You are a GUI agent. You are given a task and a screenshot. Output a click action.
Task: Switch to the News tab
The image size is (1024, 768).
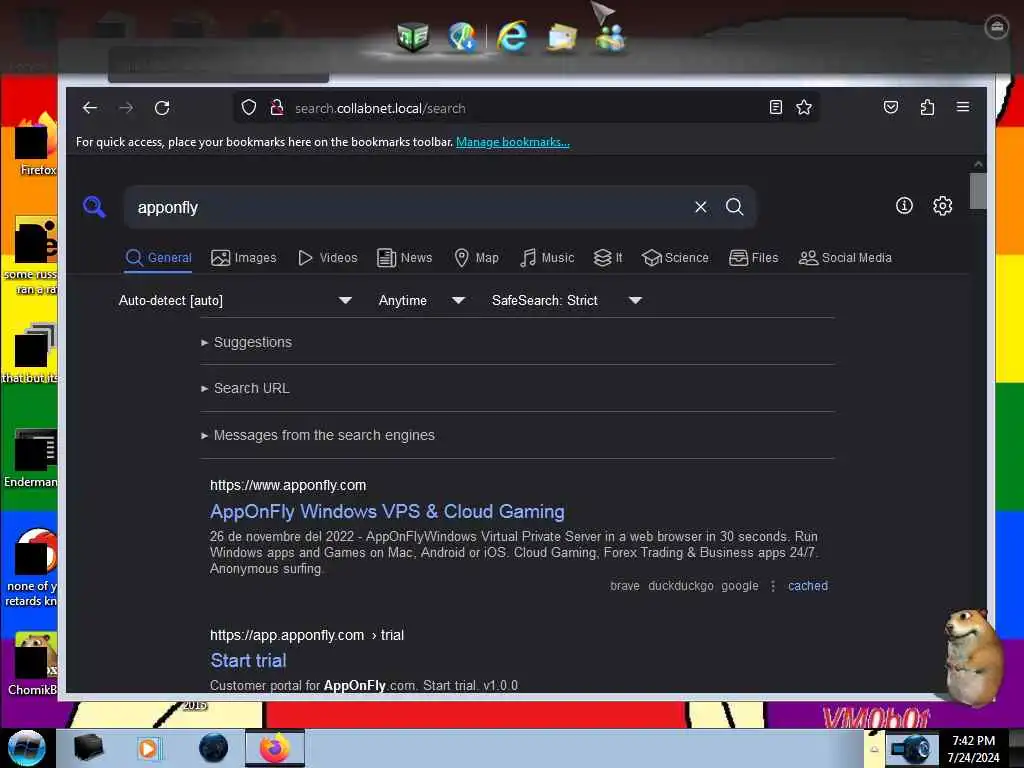pyautogui.click(x=404, y=258)
